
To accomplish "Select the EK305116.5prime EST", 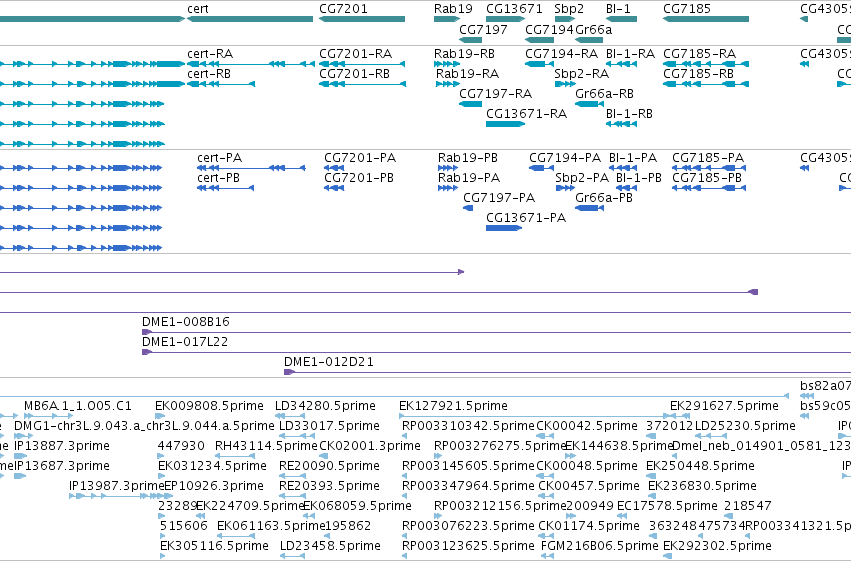I will point(163,556).
